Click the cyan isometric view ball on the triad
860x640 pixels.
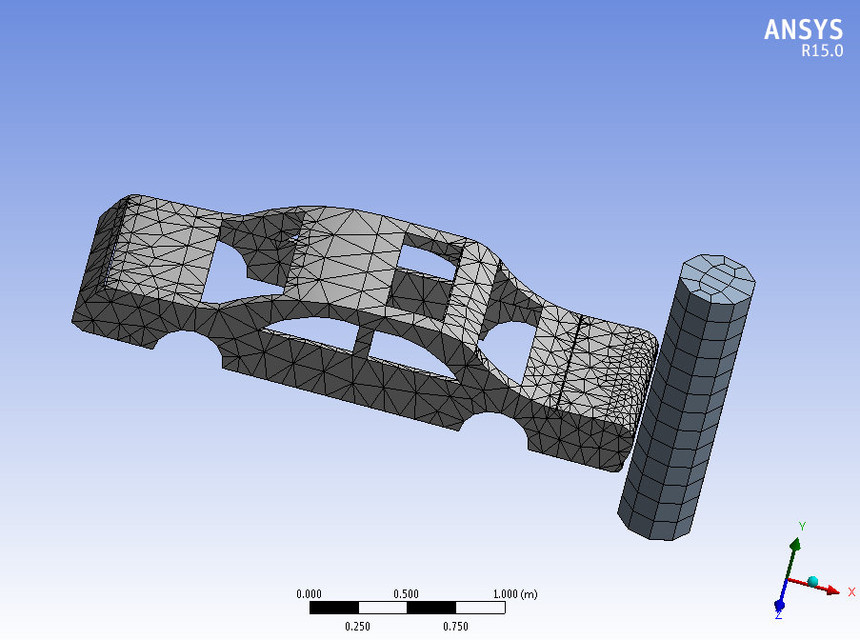[813, 580]
